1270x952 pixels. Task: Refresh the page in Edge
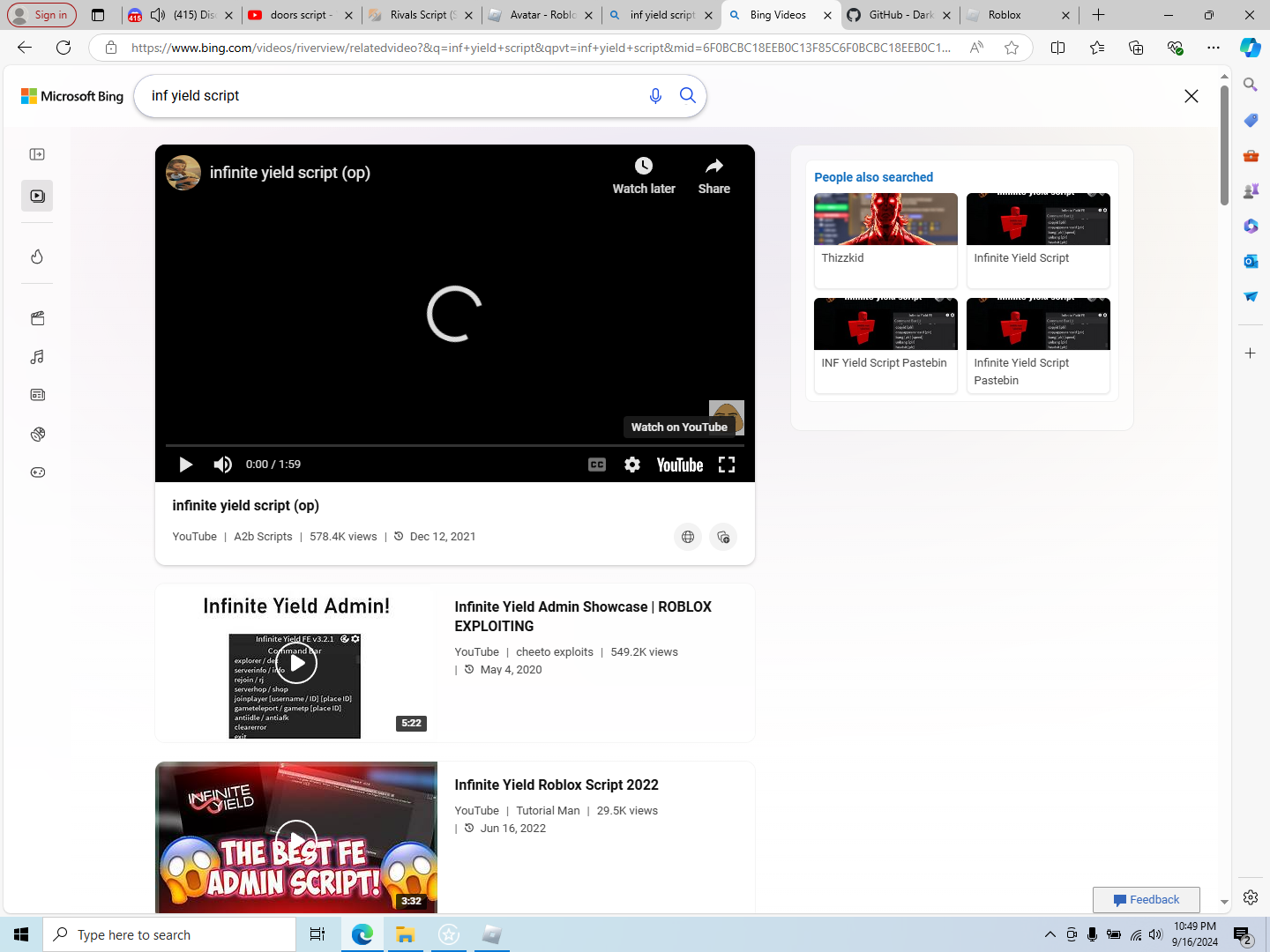pos(63,48)
